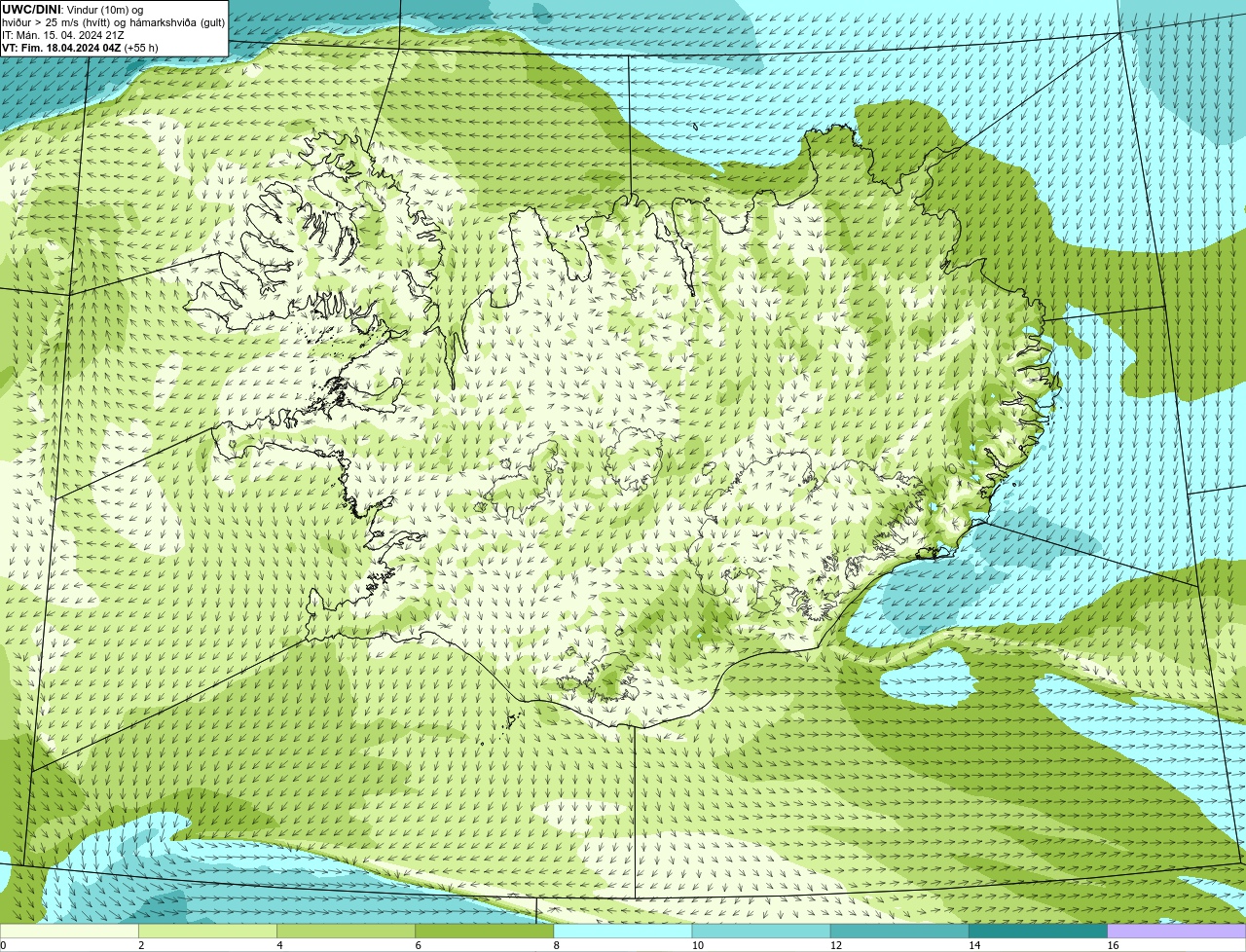
Task: Click the '2' label on the color scale
Action: [141, 945]
